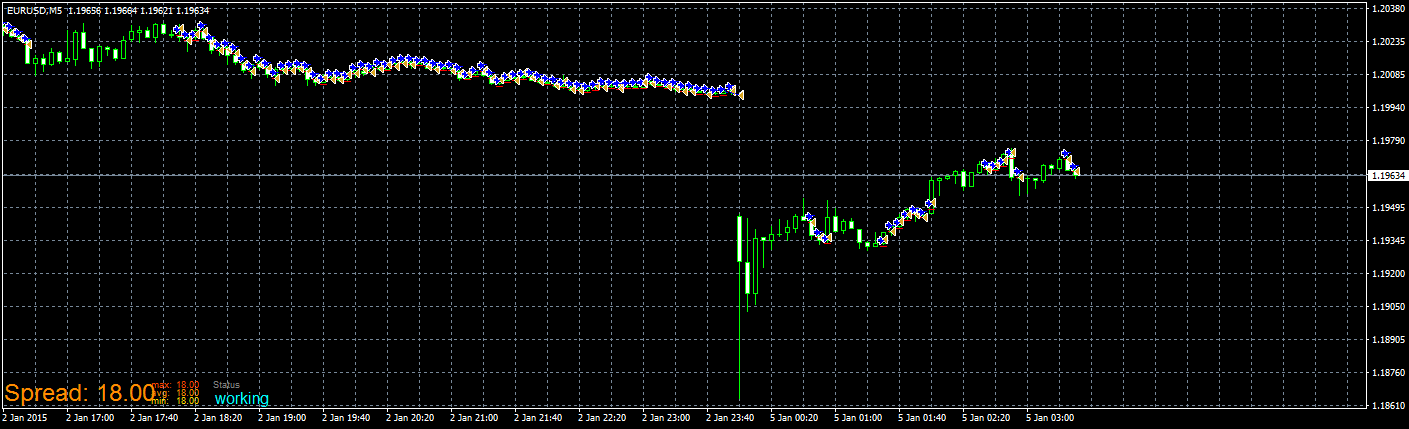Viewport: 1409px width, 429px height.
Task: Click the 1.19790 price scale label
Action: coord(1387,141)
